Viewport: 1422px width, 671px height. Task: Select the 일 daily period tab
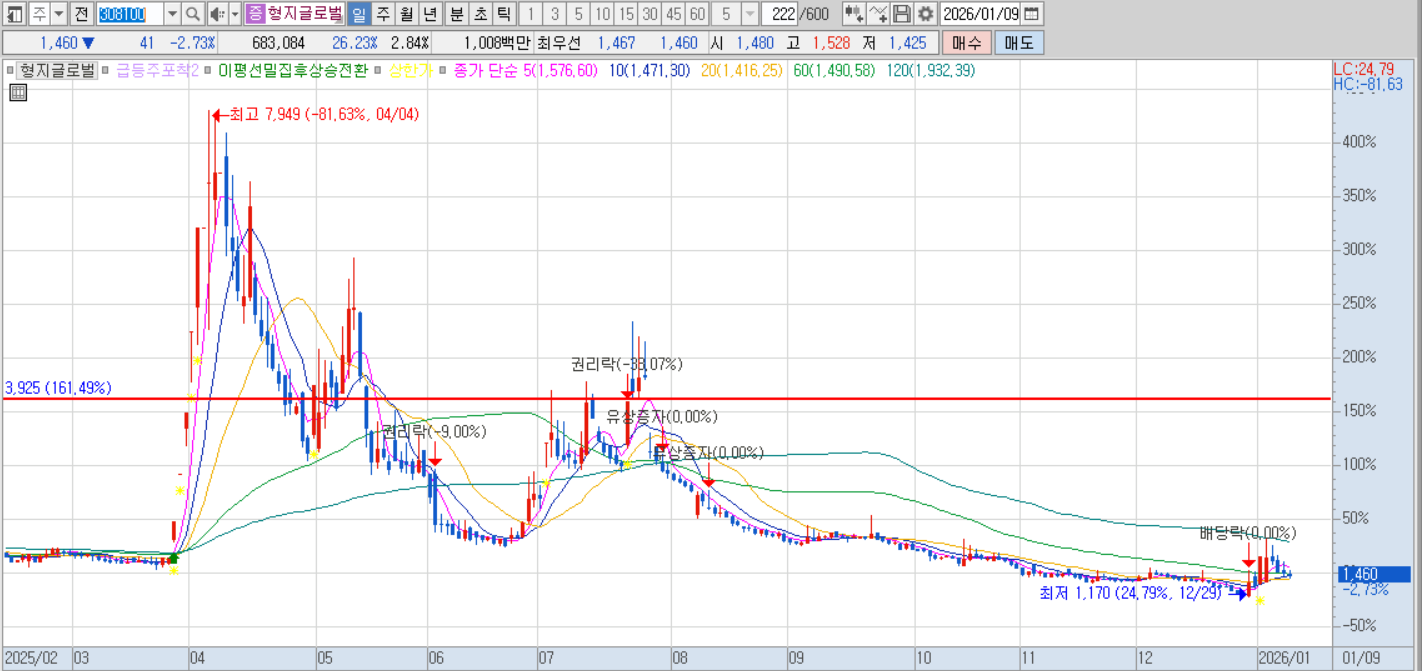pyautogui.click(x=358, y=14)
